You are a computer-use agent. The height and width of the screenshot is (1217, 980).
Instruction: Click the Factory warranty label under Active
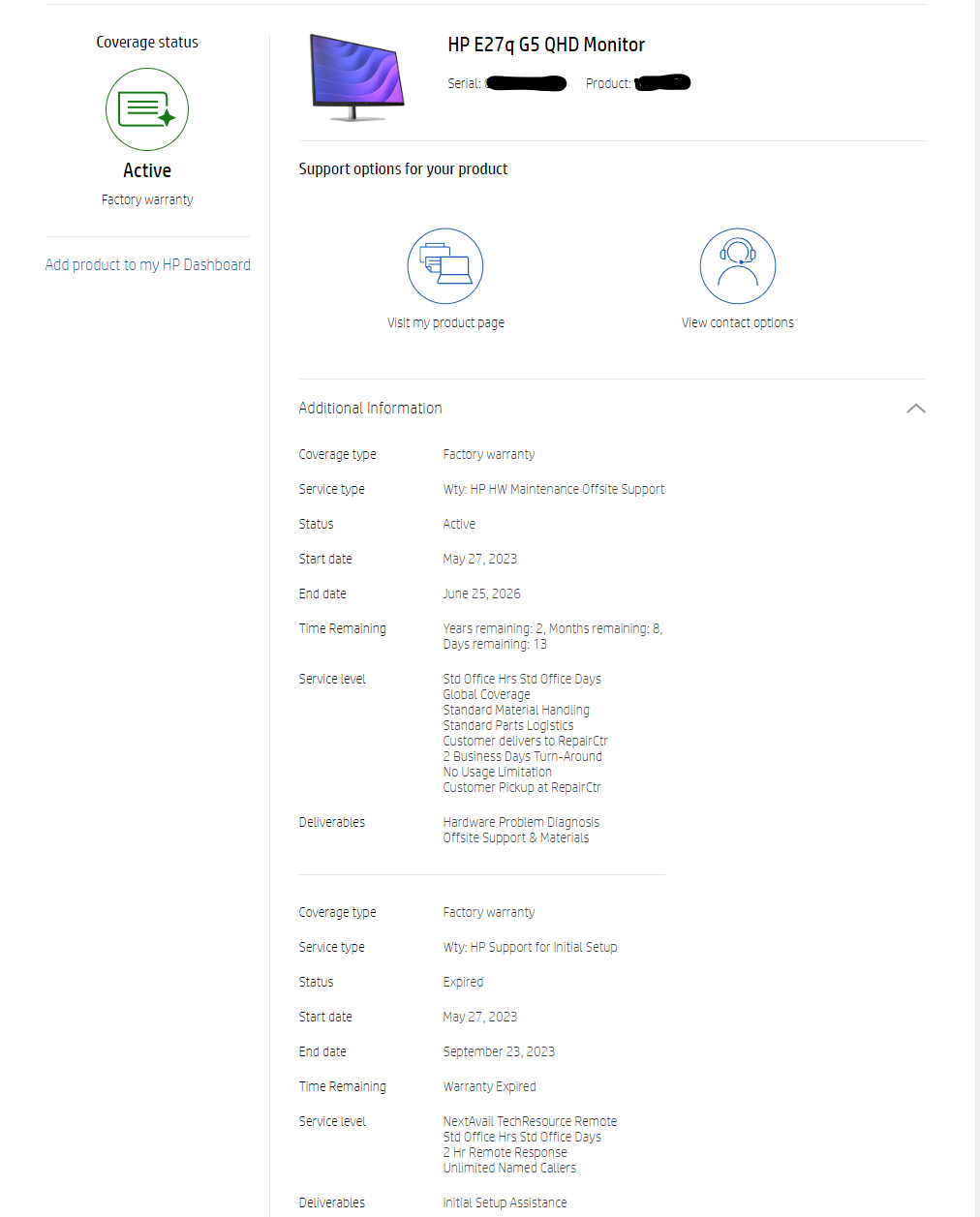(x=147, y=199)
